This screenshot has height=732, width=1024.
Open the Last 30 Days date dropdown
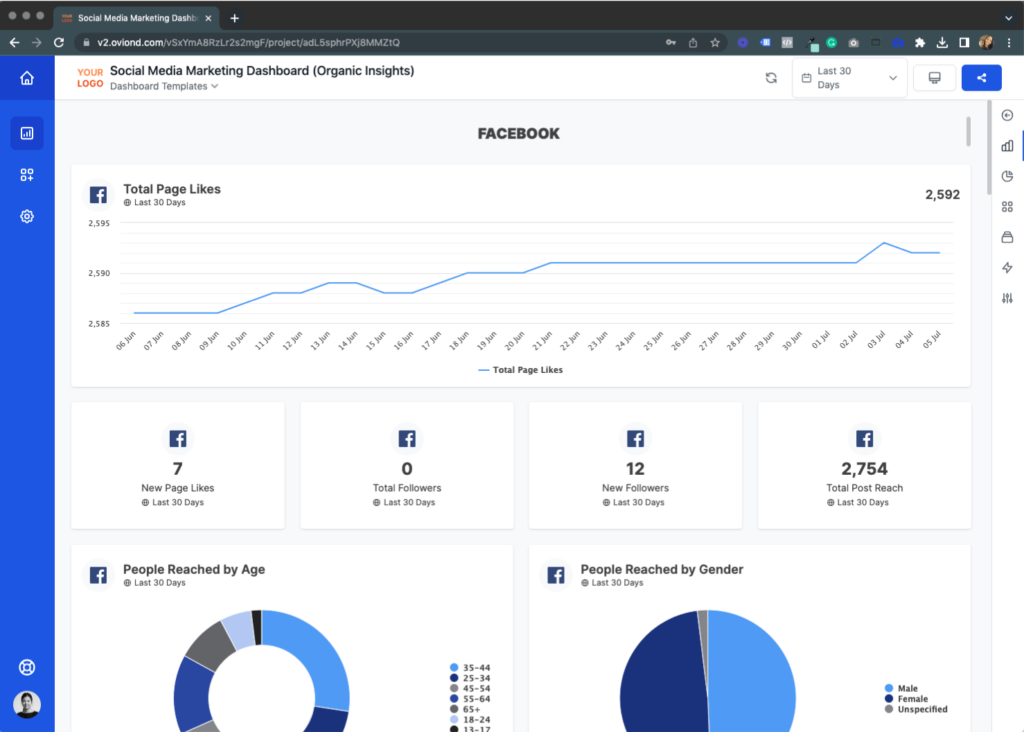(849, 78)
